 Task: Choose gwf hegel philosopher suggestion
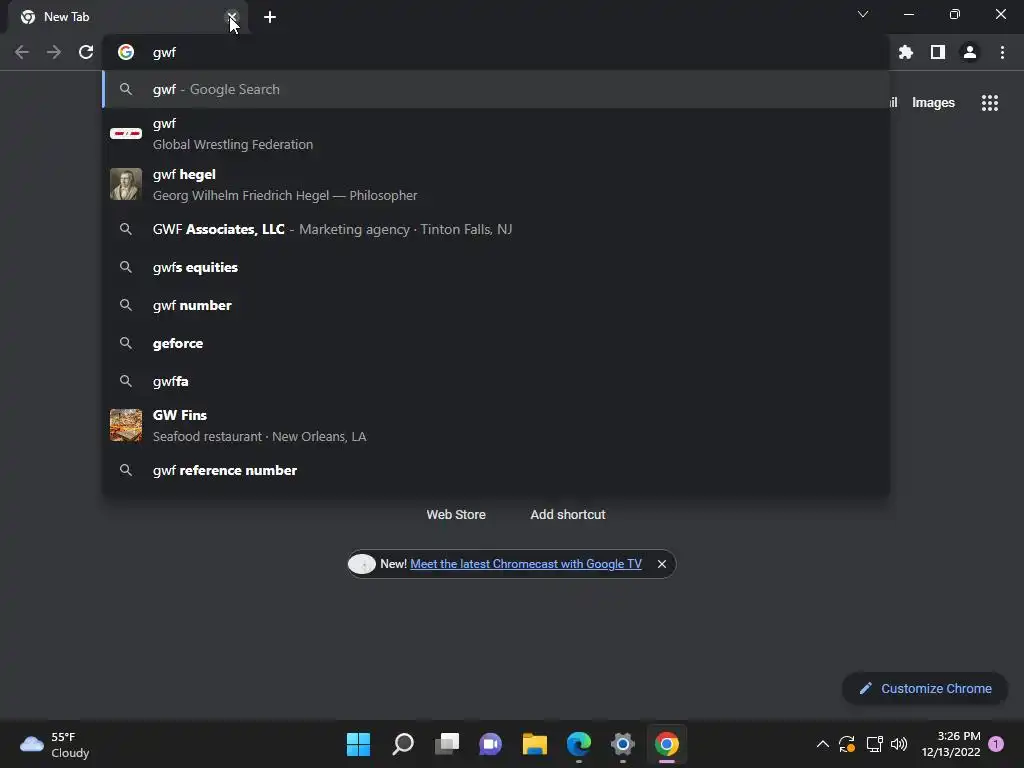tap(496, 185)
